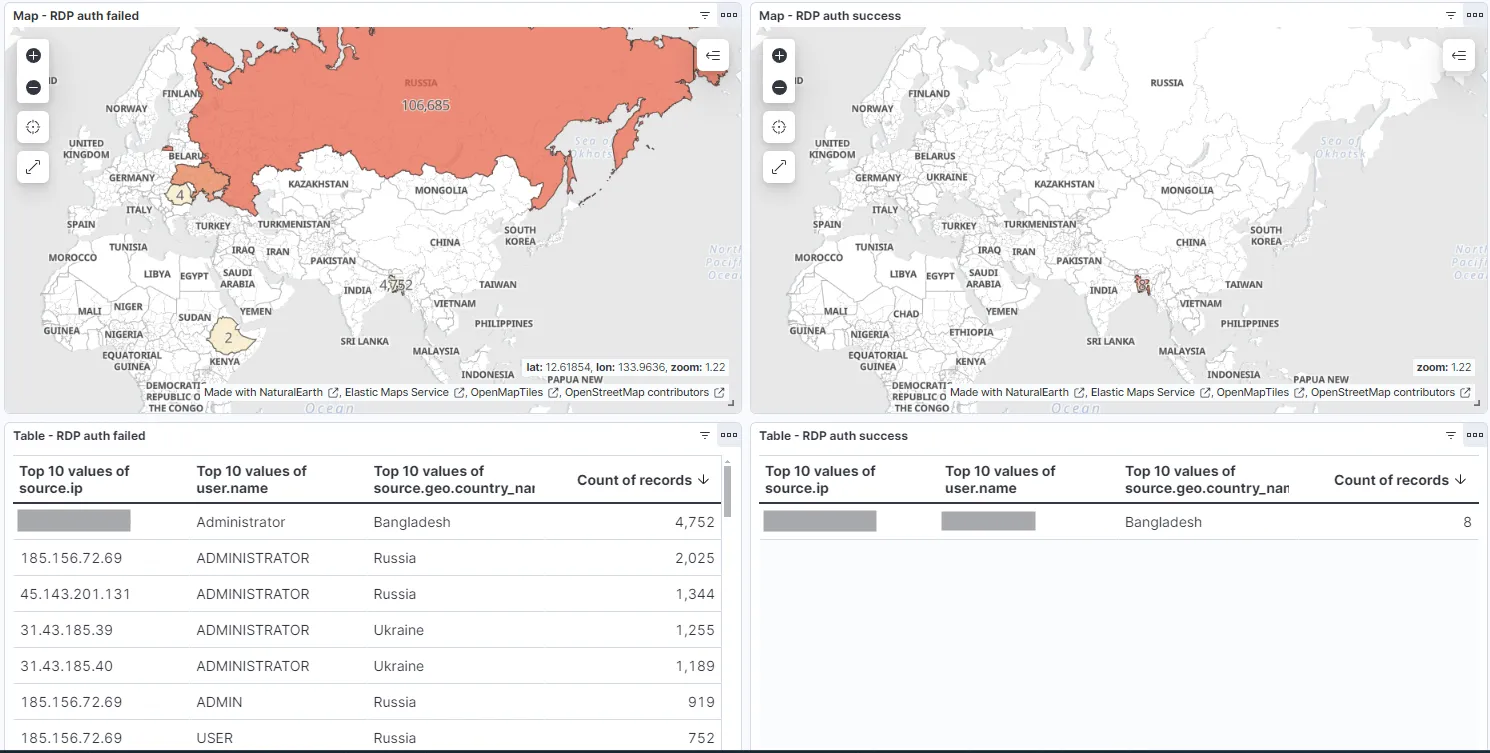Screen dimensions: 1490x753
Task: Zoom in on the RDP auth success map
Action: [x=779, y=55]
